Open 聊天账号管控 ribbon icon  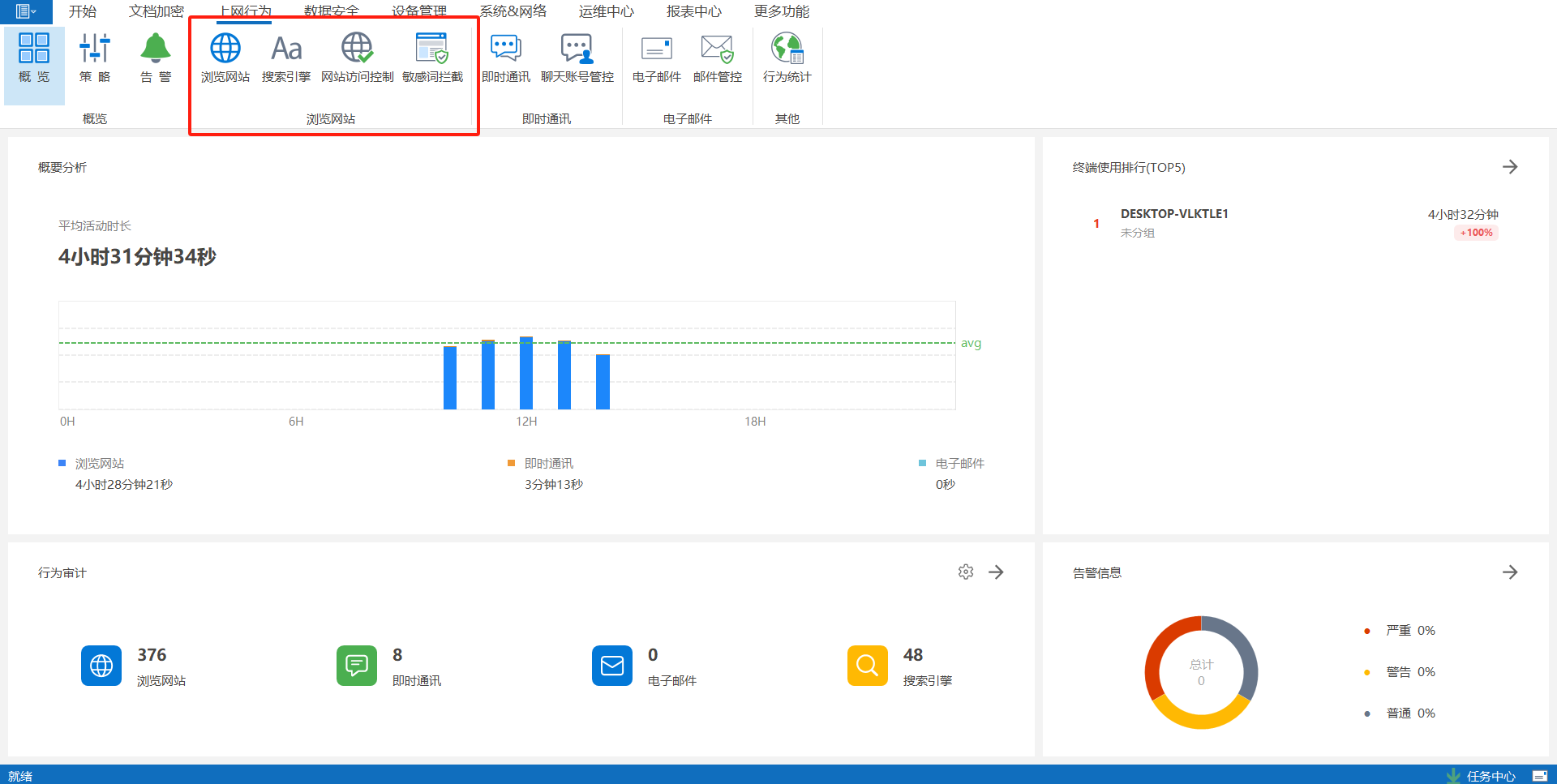[x=577, y=58]
